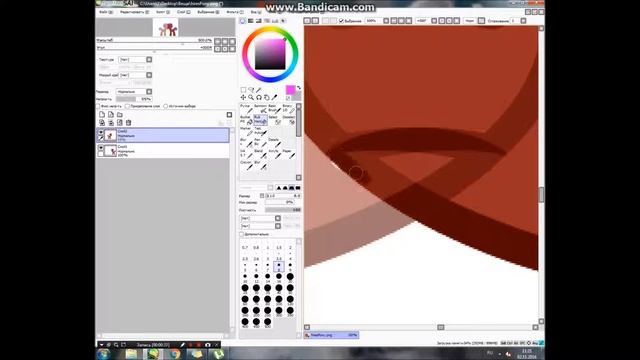Choose the Acrylic brush preset
The width and height of the screenshot is (640, 360).
point(274,154)
